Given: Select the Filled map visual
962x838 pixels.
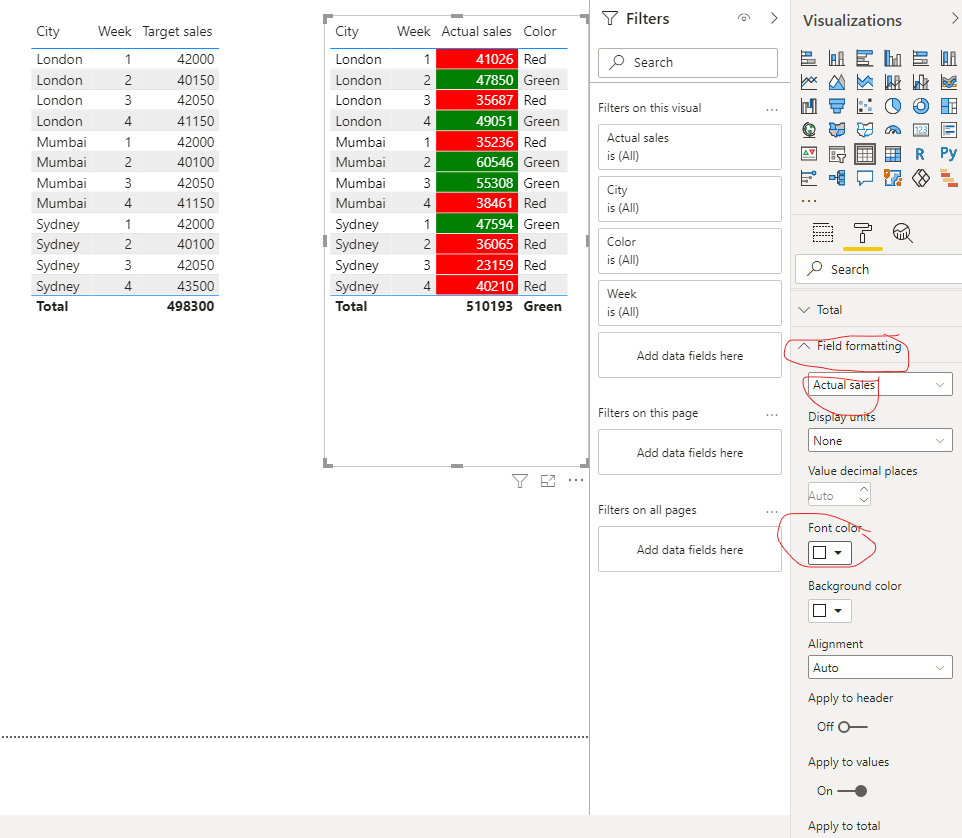Looking at the screenshot, I should tap(836, 130).
